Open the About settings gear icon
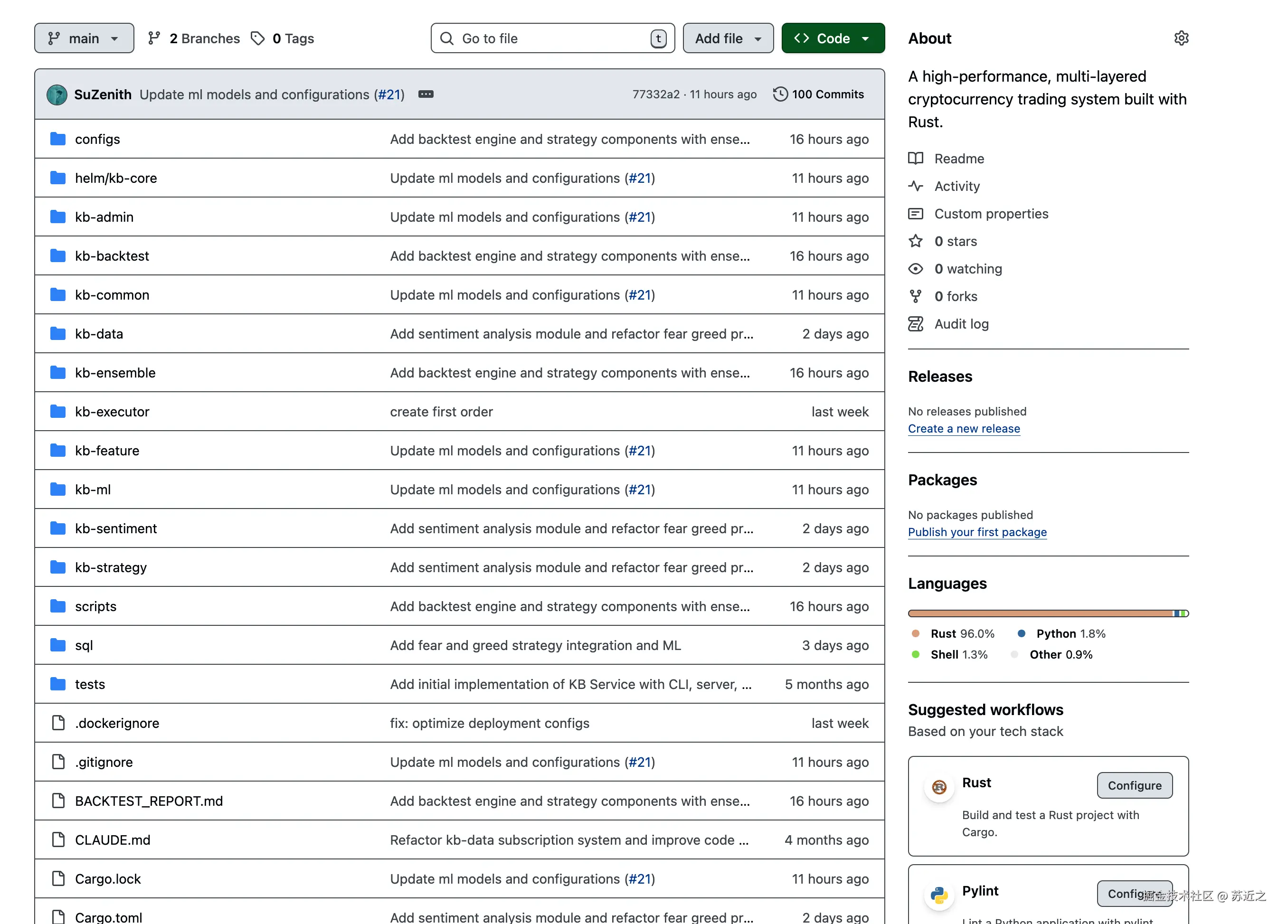The width and height of the screenshot is (1288, 924). (1181, 38)
